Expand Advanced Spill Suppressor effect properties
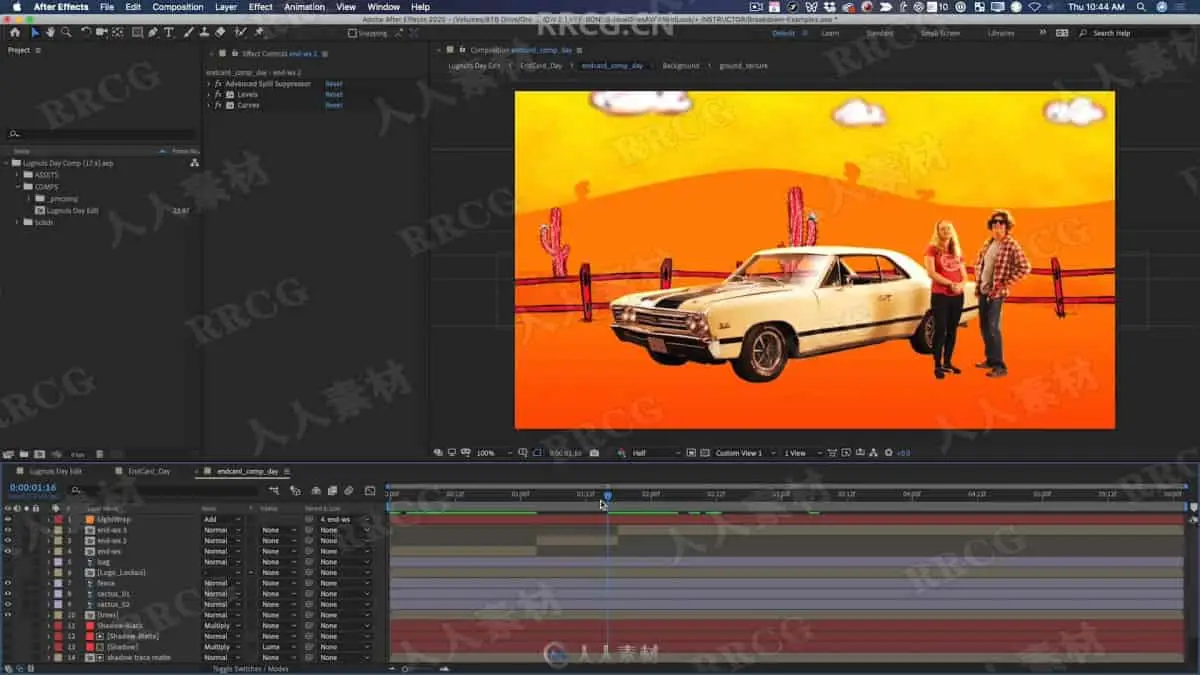The height and width of the screenshot is (675, 1200). 209,84
